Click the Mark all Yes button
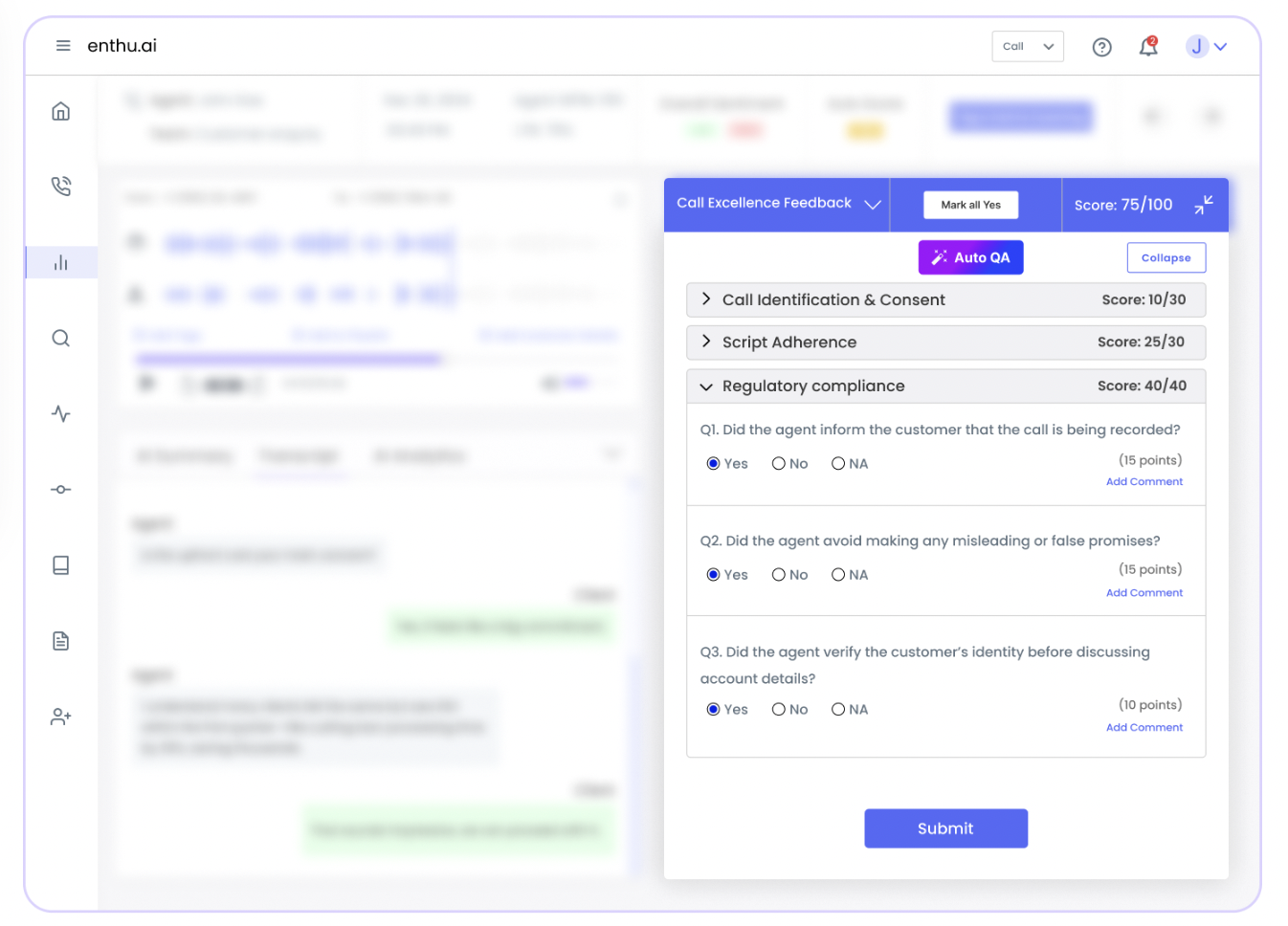This screenshot has height=926, width=1288. (970, 205)
